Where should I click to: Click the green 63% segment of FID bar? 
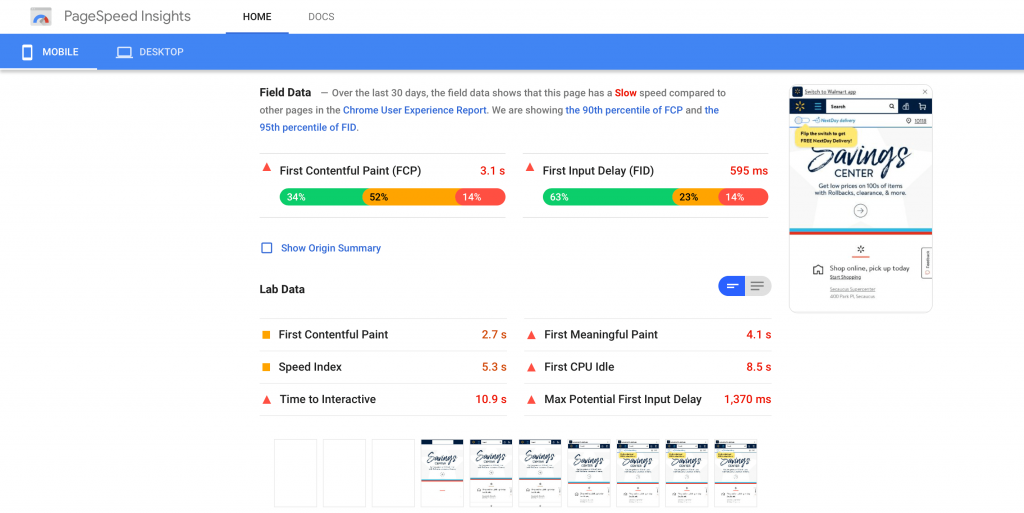(x=607, y=197)
